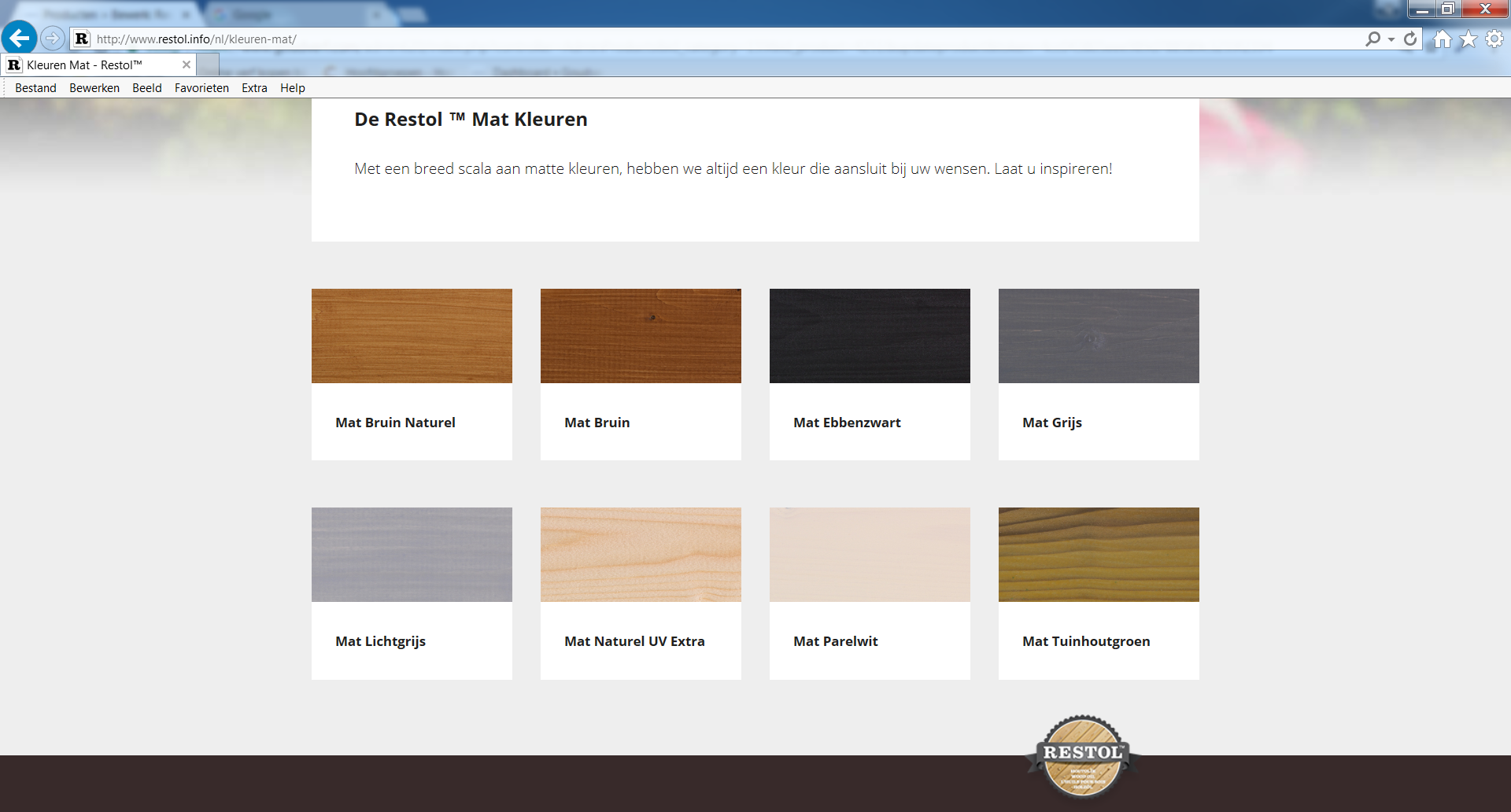Image resolution: width=1511 pixels, height=812 pixels.
Task: Click the Restol favicon in address bar
Action: [82, 39]
